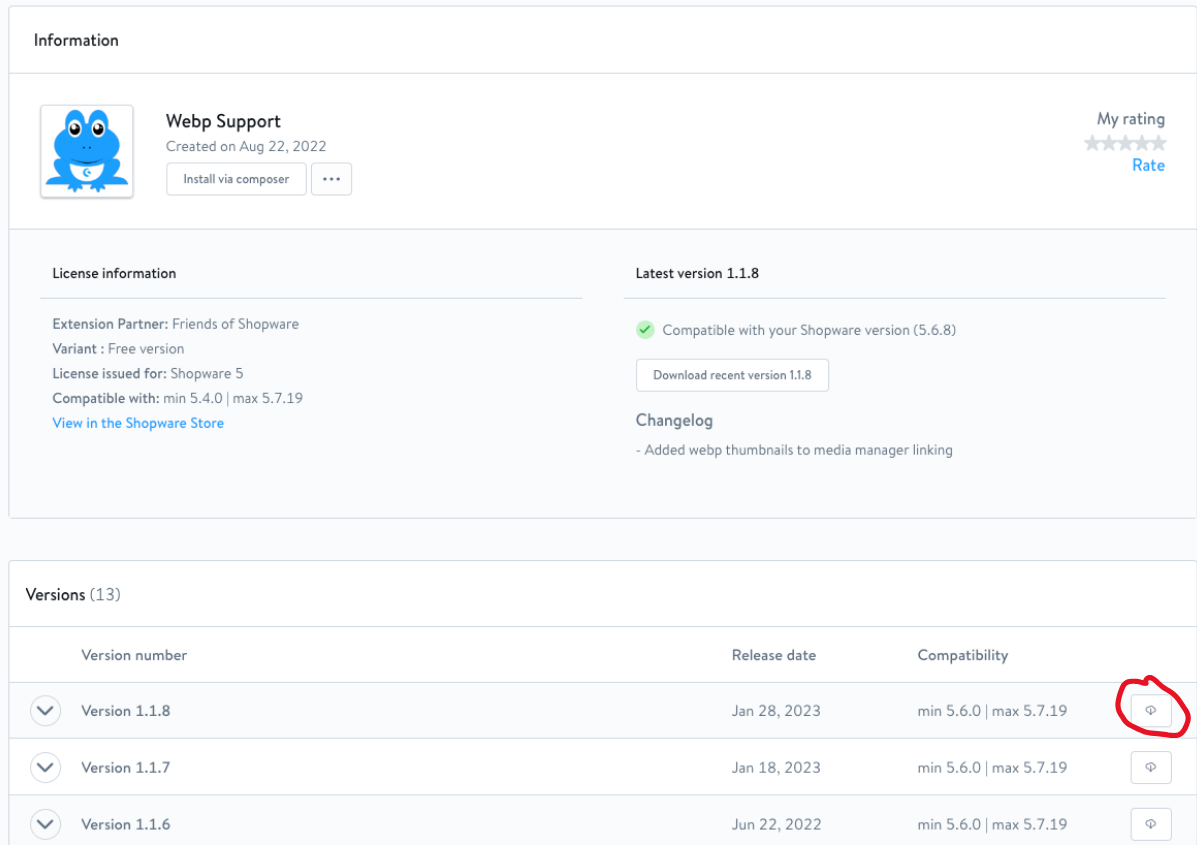
Task: Click release date Jan 28, 2023
Action: (776, 711)
